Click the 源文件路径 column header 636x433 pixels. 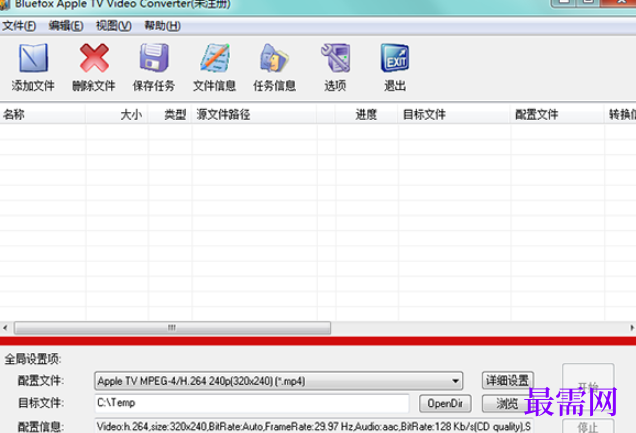[254, 114]
